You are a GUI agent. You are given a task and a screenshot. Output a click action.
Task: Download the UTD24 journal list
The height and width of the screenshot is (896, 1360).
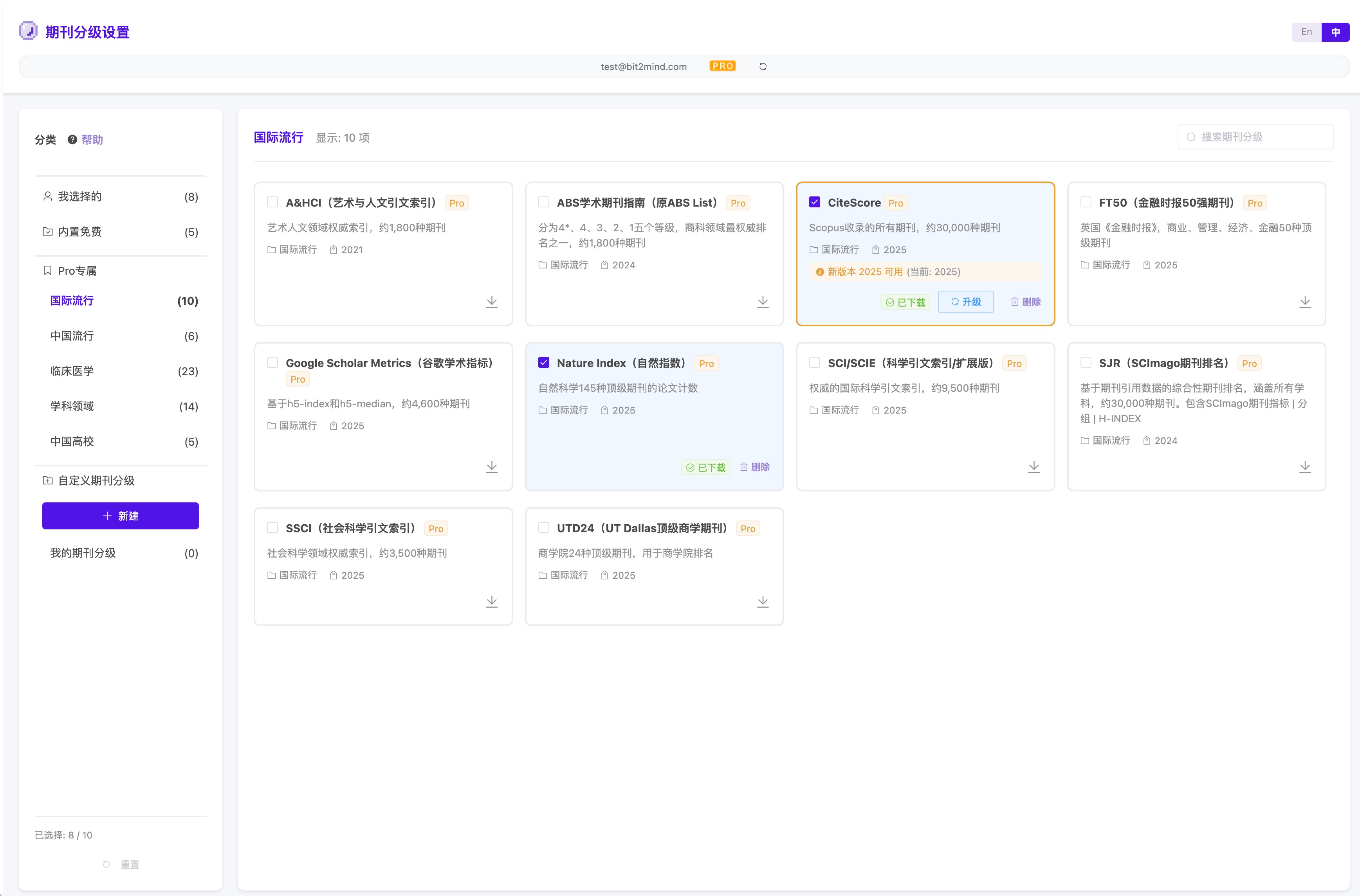(x=763, y=601)
